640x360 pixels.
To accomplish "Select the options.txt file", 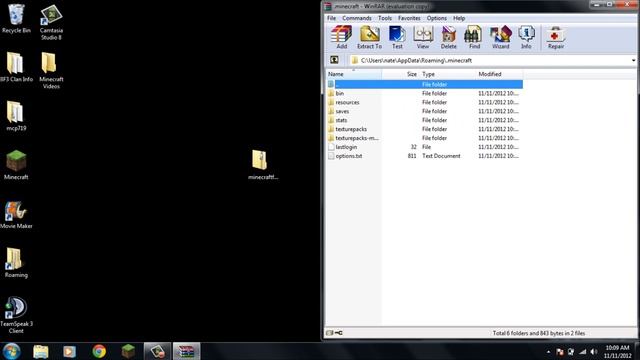I will pyautogui.click(x=424, y=156).
